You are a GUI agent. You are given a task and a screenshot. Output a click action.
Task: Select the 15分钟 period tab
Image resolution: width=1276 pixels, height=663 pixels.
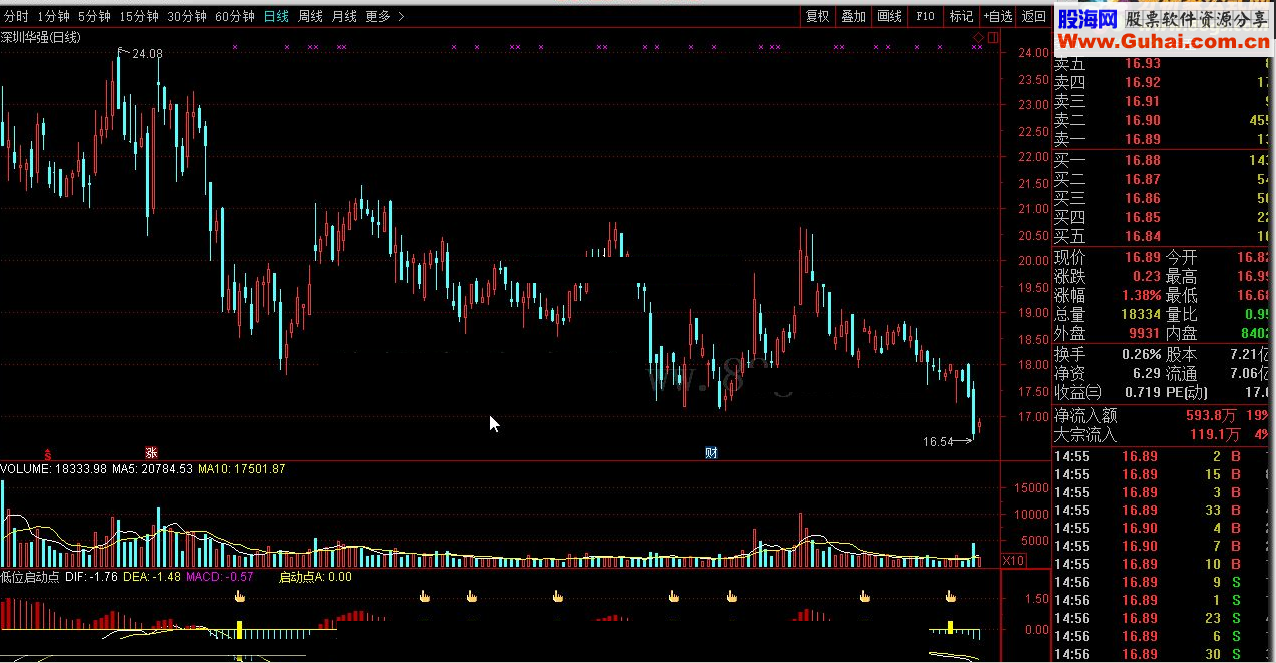[139, 16]
